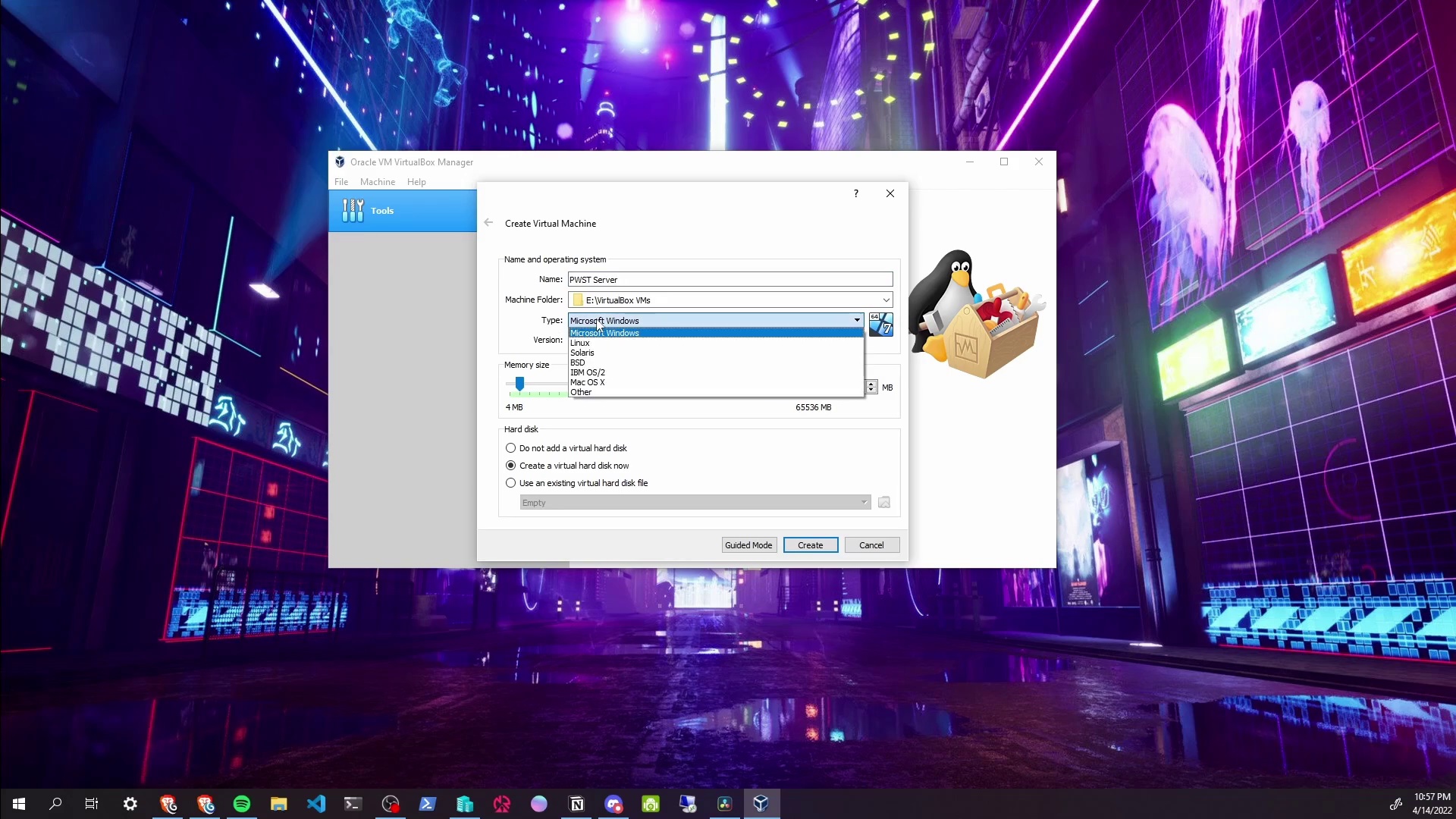
Task: Open PowerShell from the taskbar
Action: pos(428,804)
